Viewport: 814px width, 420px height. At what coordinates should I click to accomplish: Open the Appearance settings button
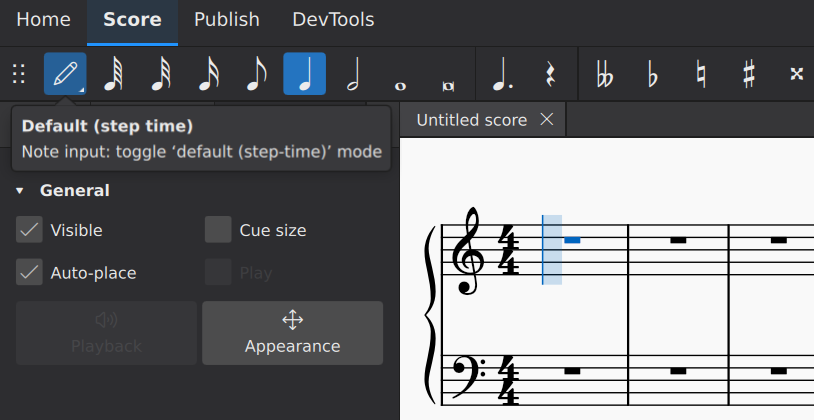click(292, 333)
